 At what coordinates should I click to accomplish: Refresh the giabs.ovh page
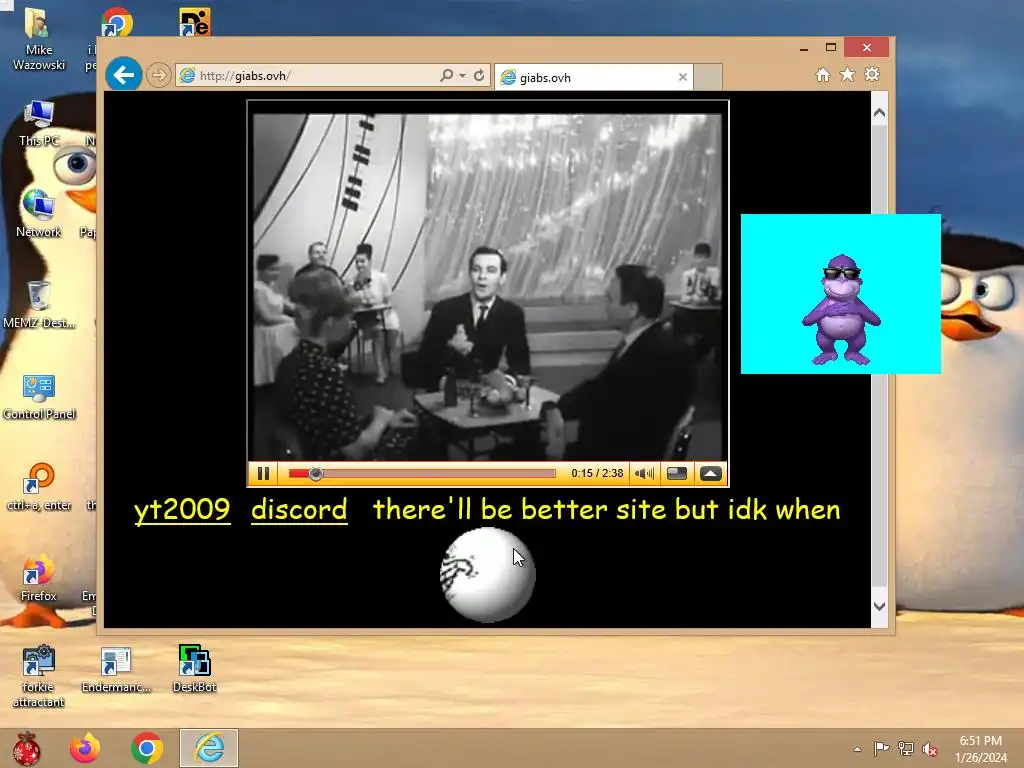[479, 75]
